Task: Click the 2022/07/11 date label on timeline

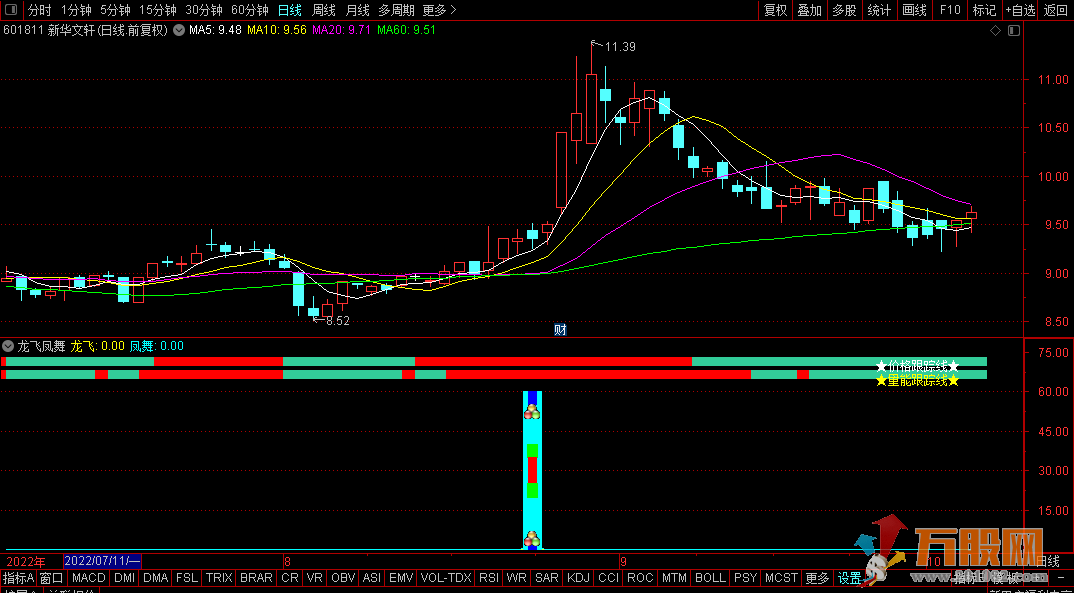Action: pyautogui.click(x=102, y=562)
